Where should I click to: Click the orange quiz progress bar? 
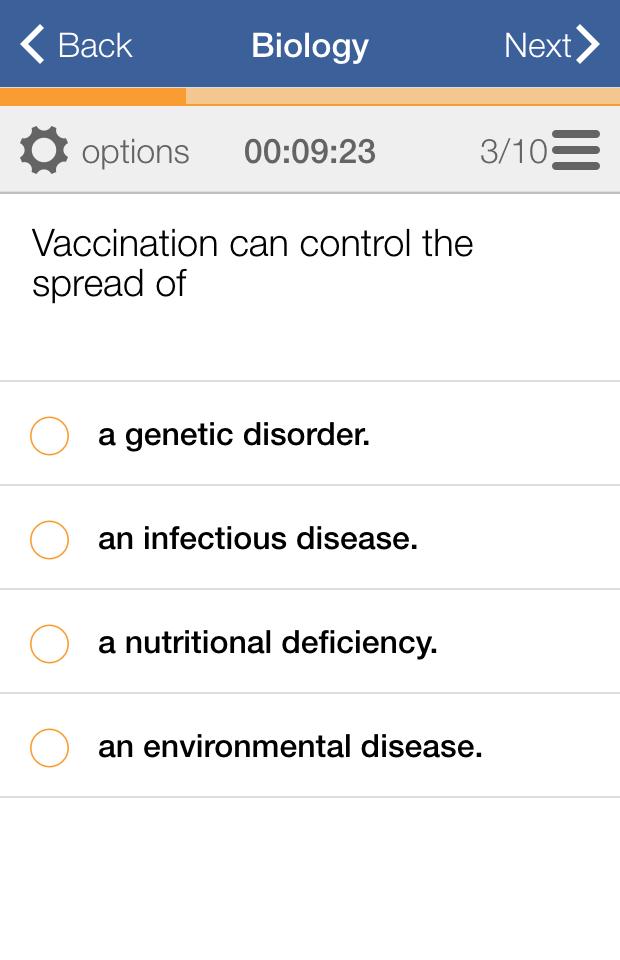(94, 97)
